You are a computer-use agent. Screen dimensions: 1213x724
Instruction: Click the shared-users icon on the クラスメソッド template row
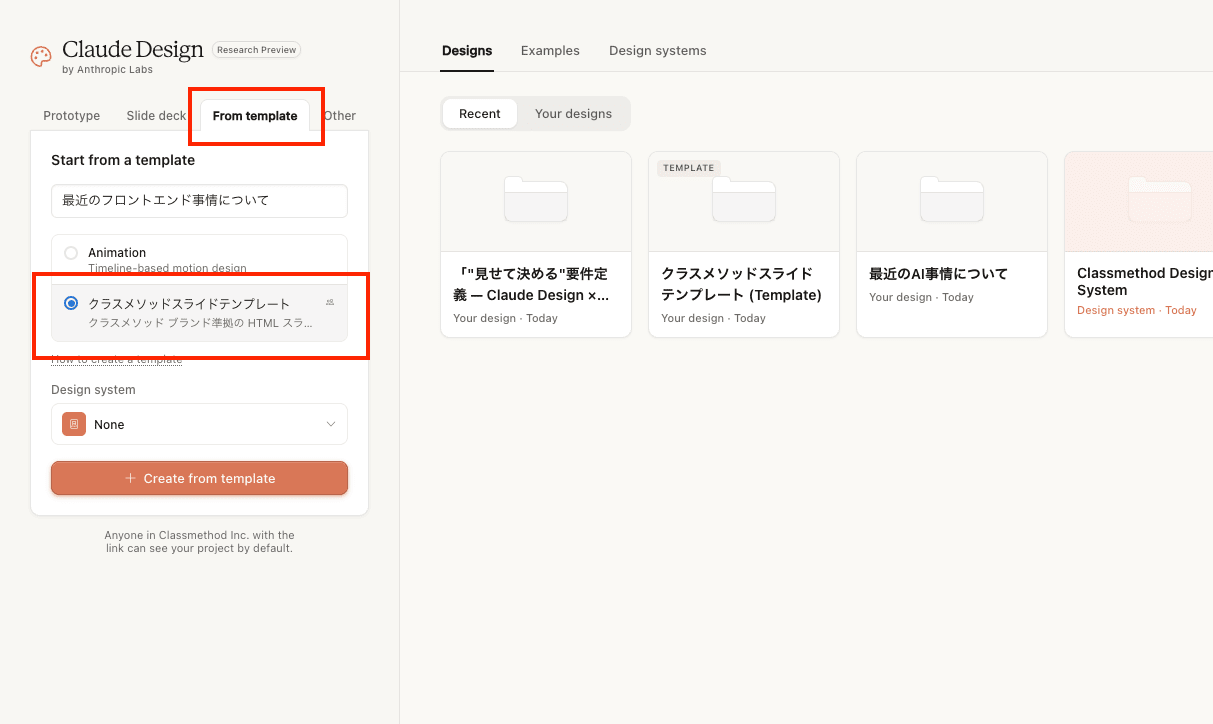point(330,303)
